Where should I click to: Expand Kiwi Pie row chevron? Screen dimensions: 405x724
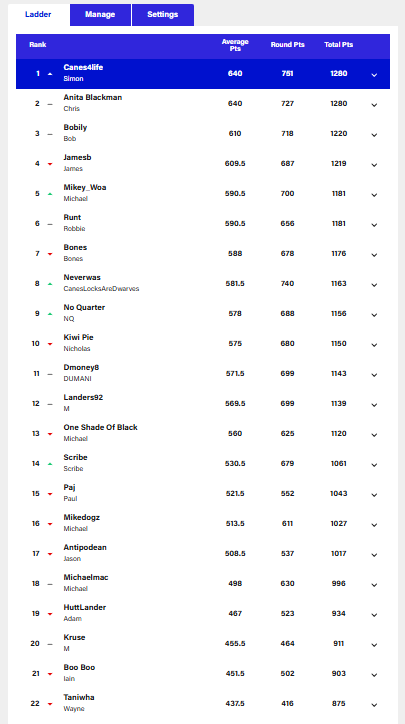point(374,345)
